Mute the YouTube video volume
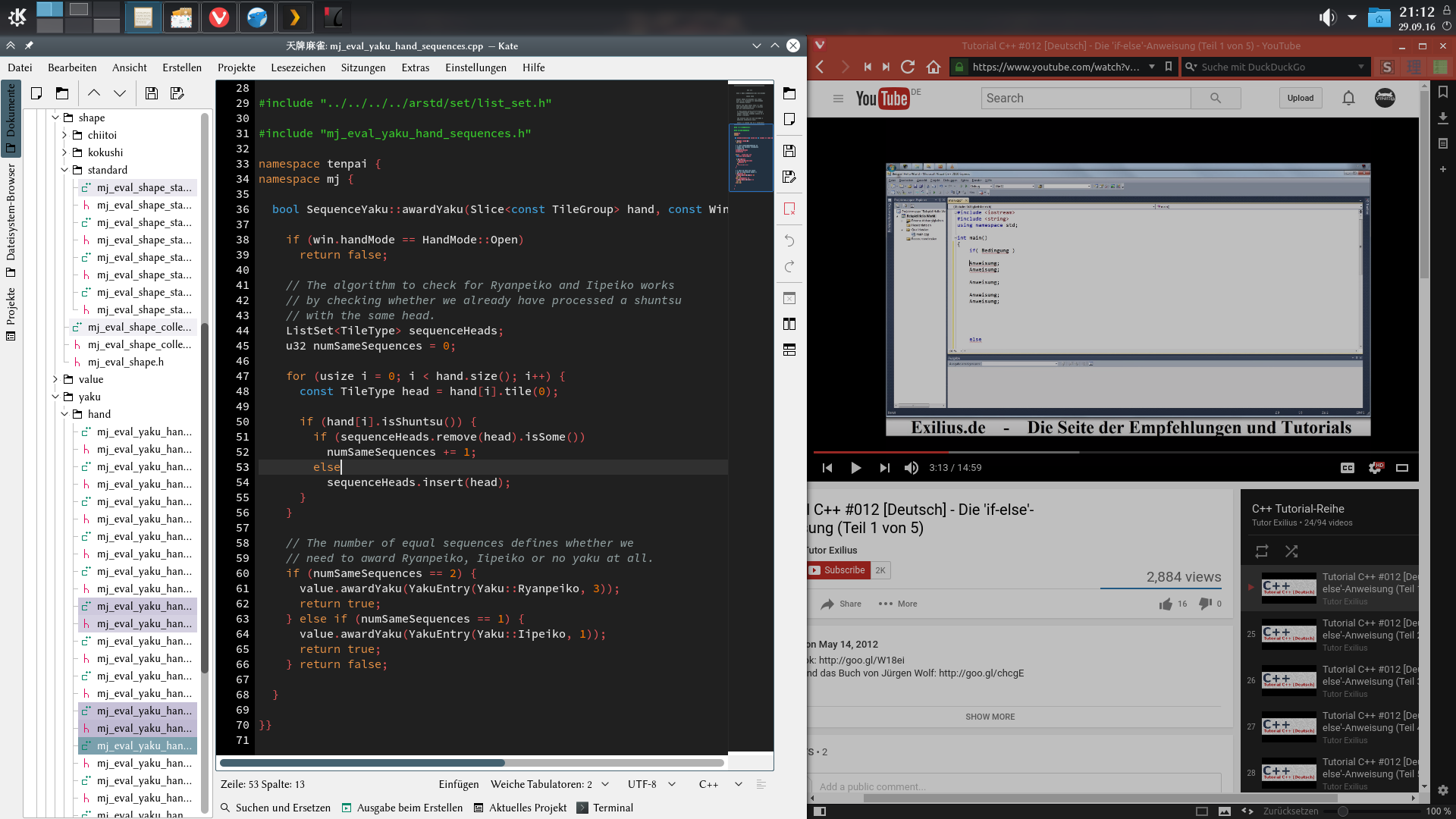The width and height of the screenshot is (1456, 819). pyautogui.click(x=911, y=468)
